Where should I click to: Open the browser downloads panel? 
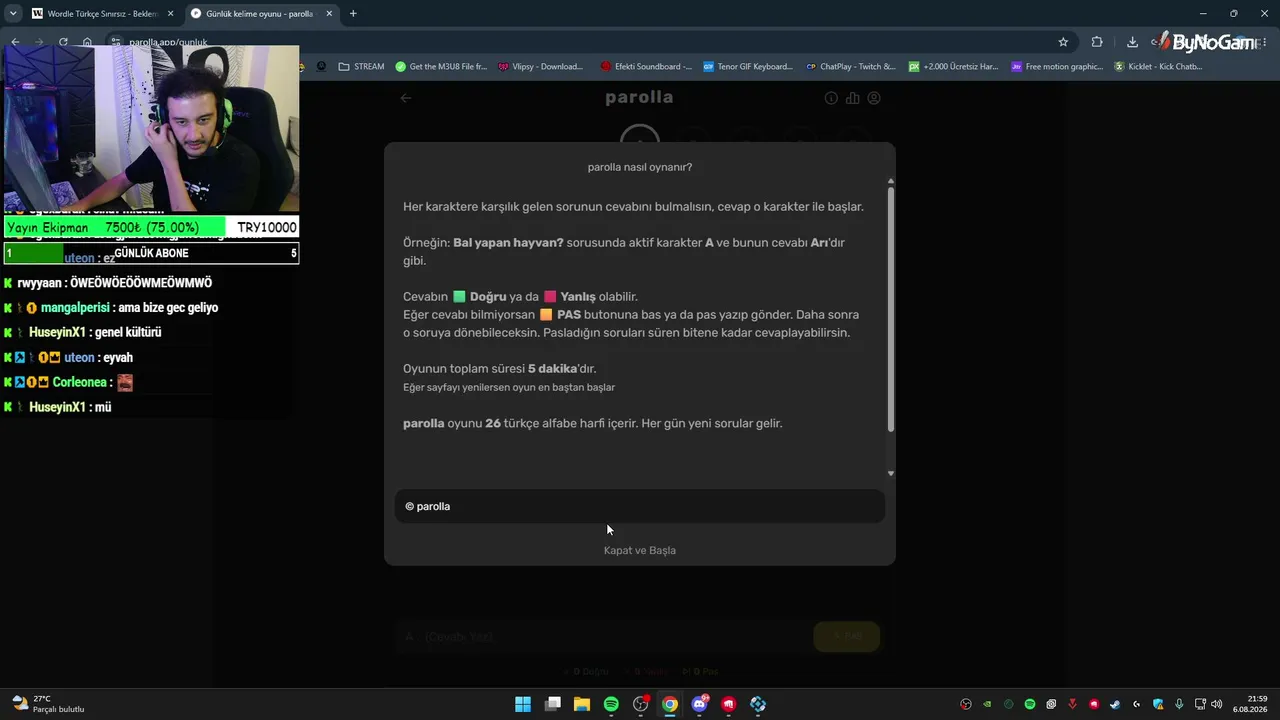coord(1132,42)
